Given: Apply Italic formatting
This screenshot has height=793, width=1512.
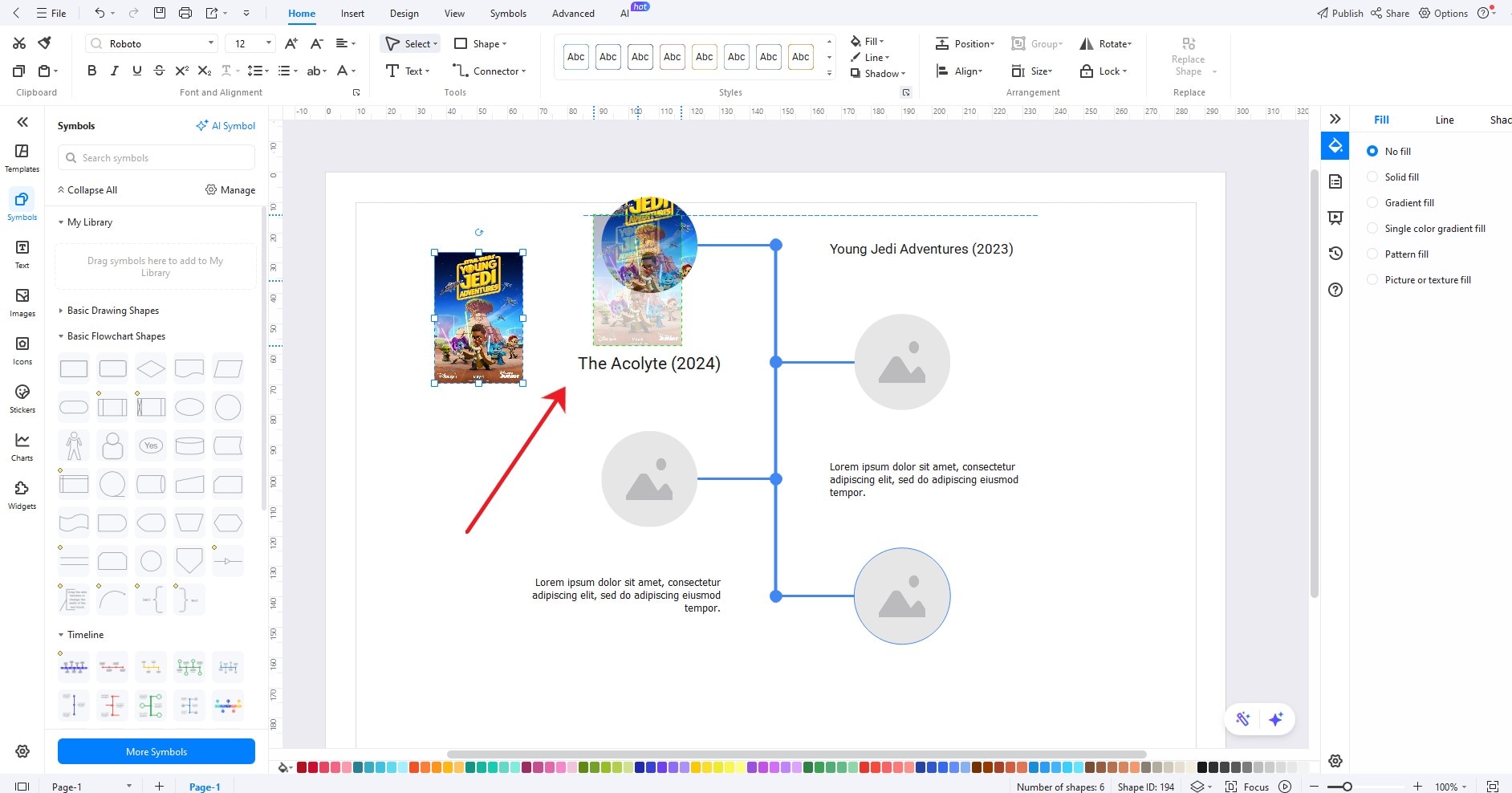Looking at the screenshot, I should pos(114,71).
